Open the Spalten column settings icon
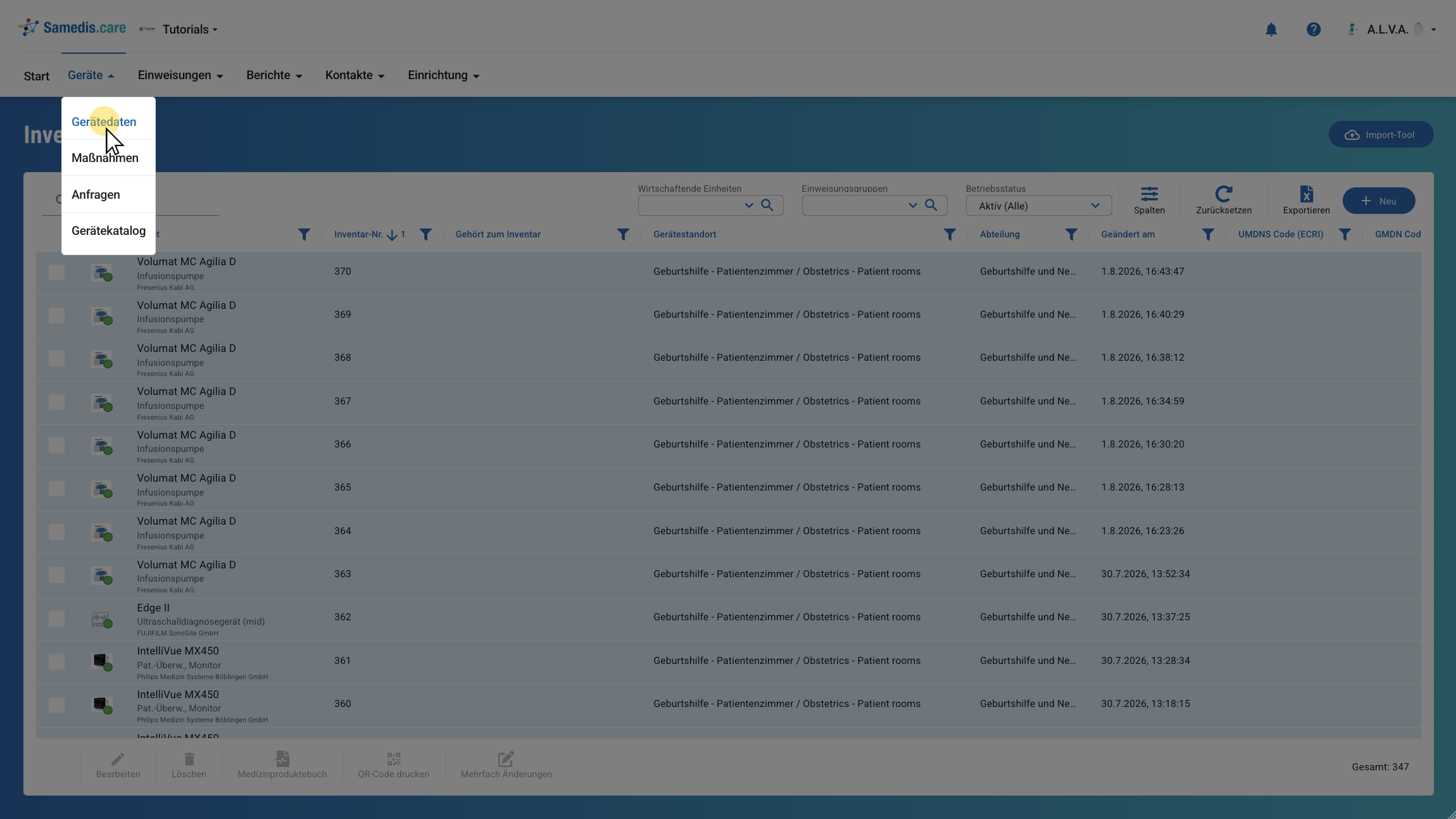Viewport: 1456px width, 819px height. pyautogui.click(x=1149, y=194)
